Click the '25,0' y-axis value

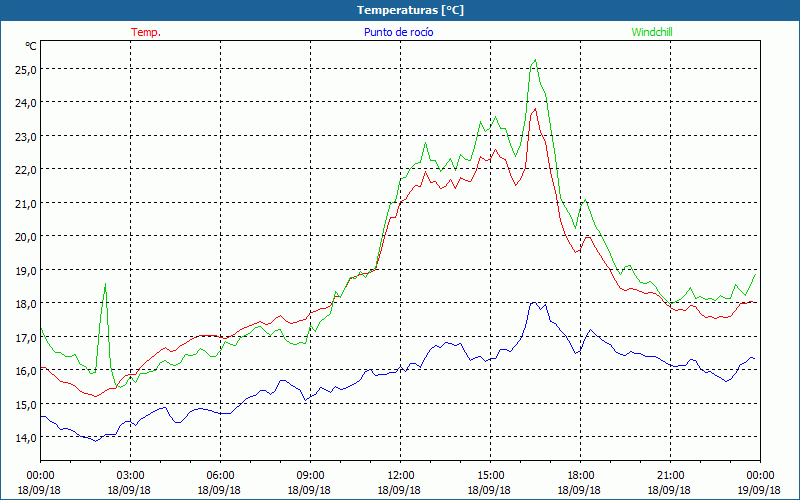tap(27, 69)
